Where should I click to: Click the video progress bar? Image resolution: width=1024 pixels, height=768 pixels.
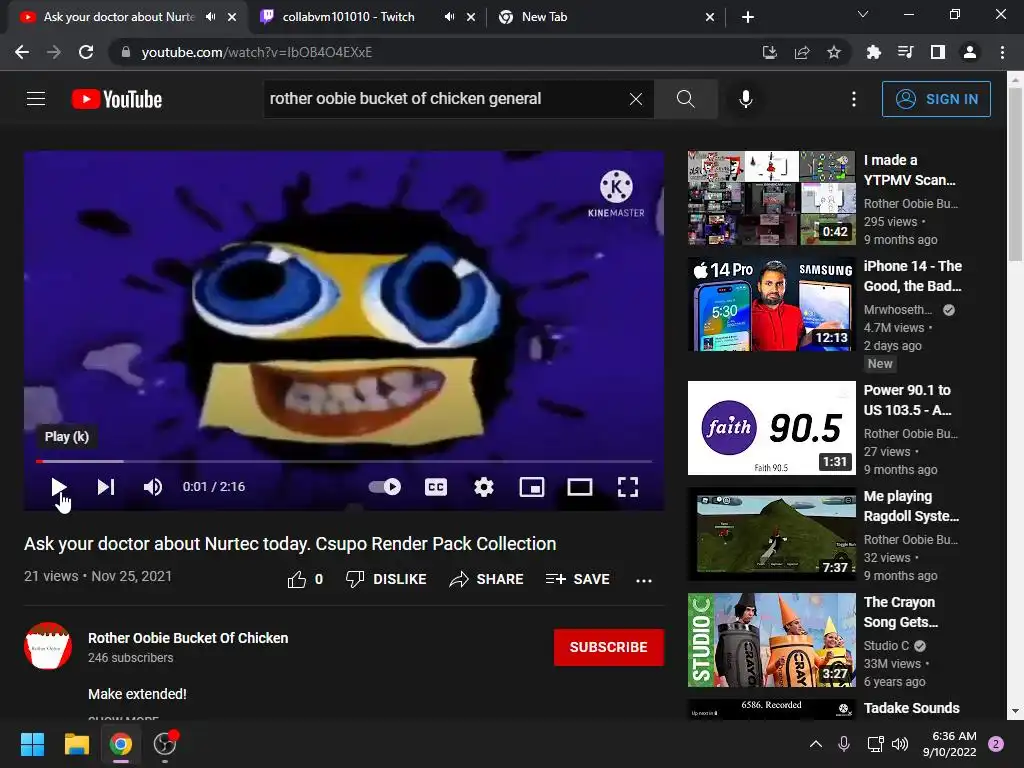344,461
